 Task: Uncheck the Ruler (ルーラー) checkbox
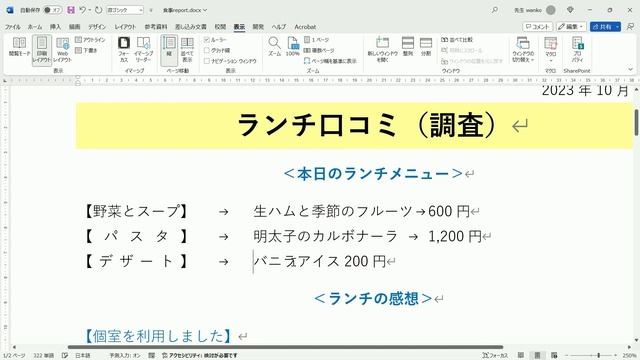[207, 40]
